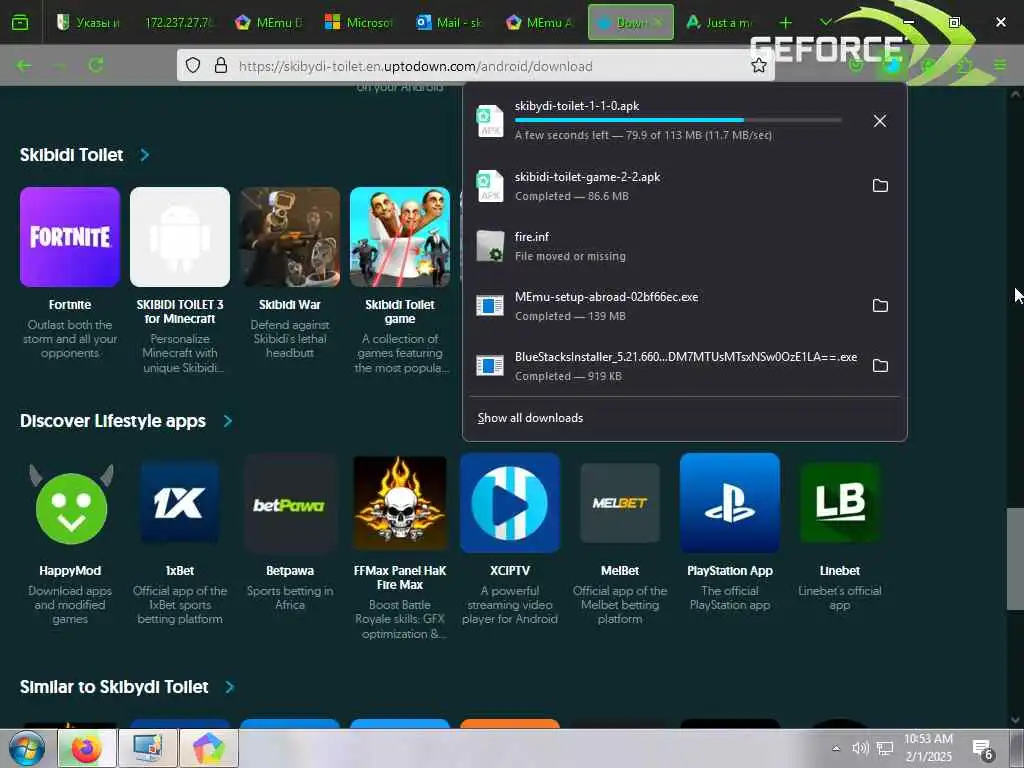Screen dimensions: 1024x768
Task: Switch to the Microsoft tab
Action: (359, 22)
